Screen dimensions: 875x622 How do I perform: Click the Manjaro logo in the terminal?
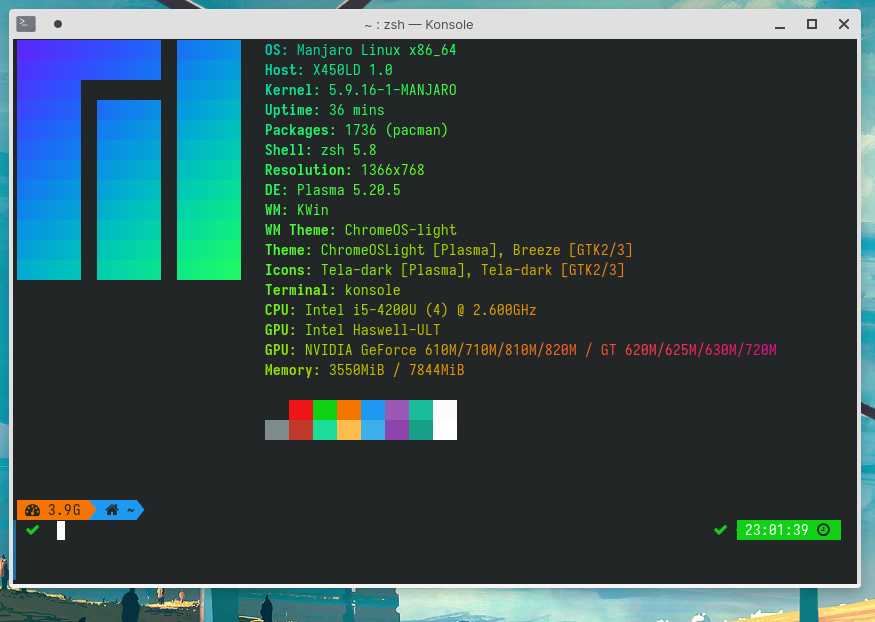point(129,160)
